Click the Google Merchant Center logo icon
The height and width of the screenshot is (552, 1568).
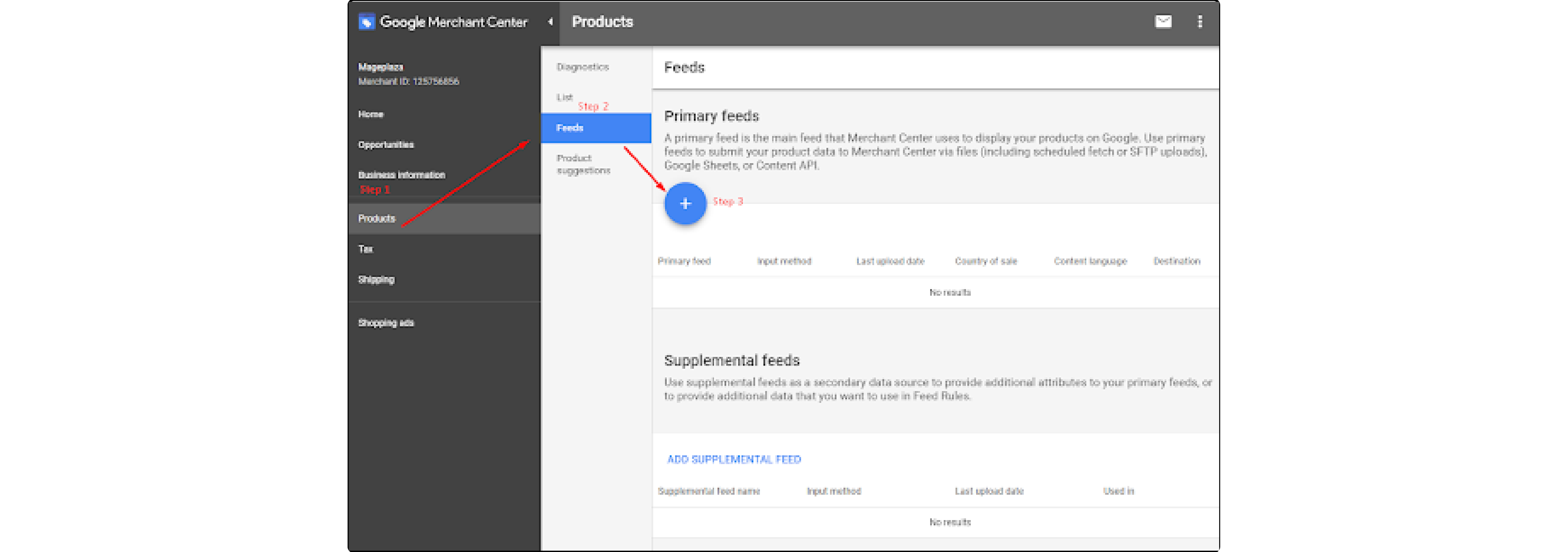click(x=366, y=22)
